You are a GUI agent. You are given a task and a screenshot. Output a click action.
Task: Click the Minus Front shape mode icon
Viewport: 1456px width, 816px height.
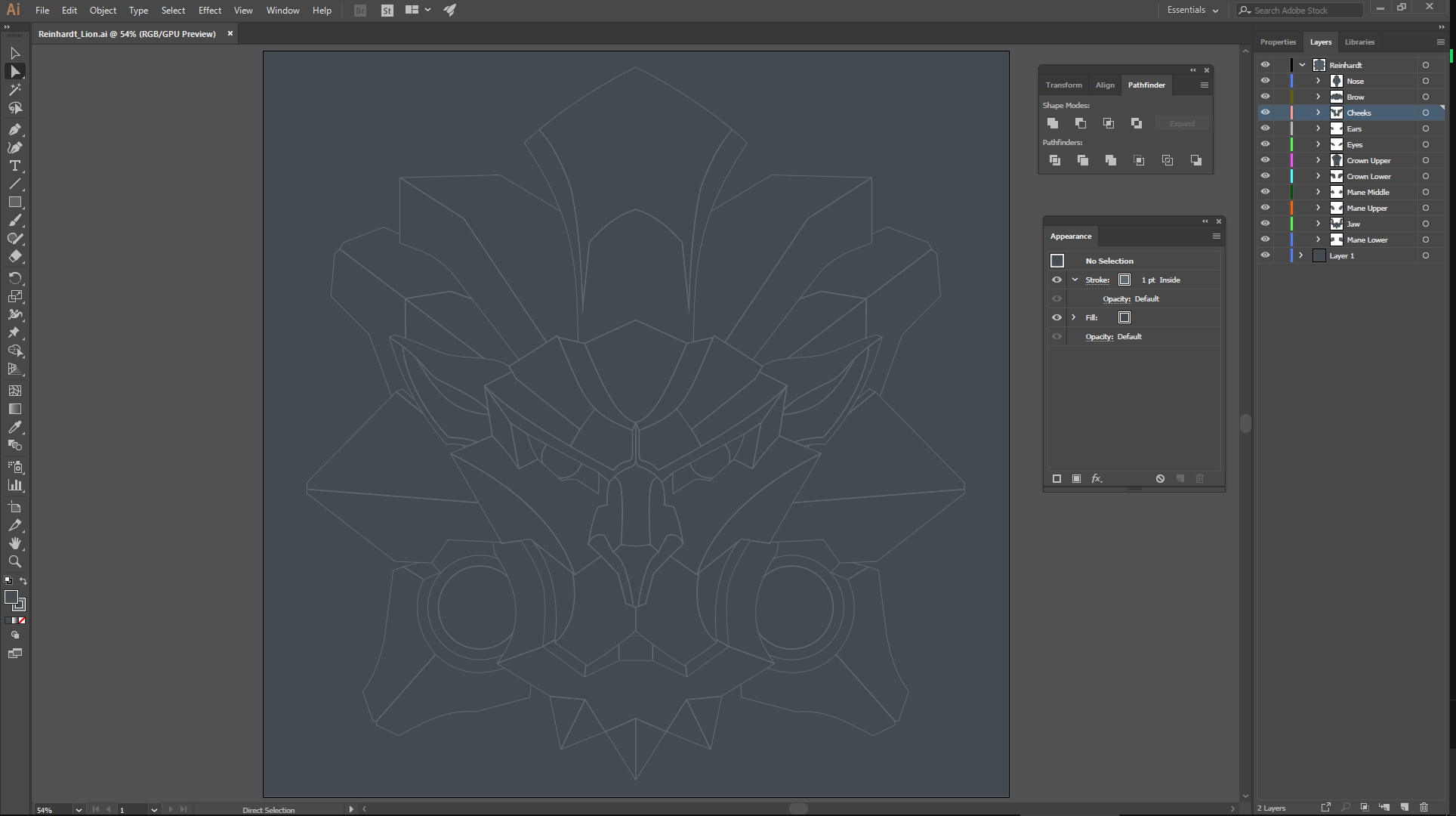pyautogui.click(x=1081, y=123)
